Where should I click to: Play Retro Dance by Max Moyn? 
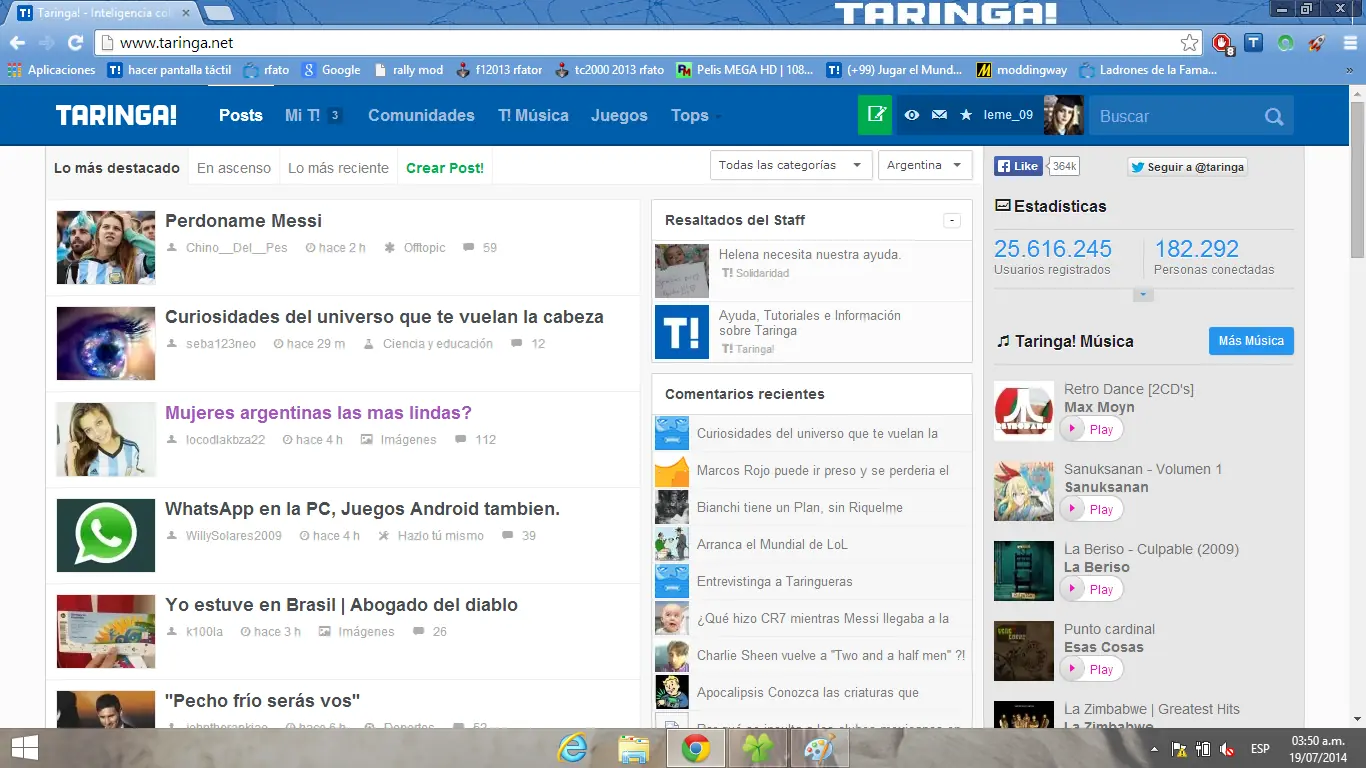1091,429
